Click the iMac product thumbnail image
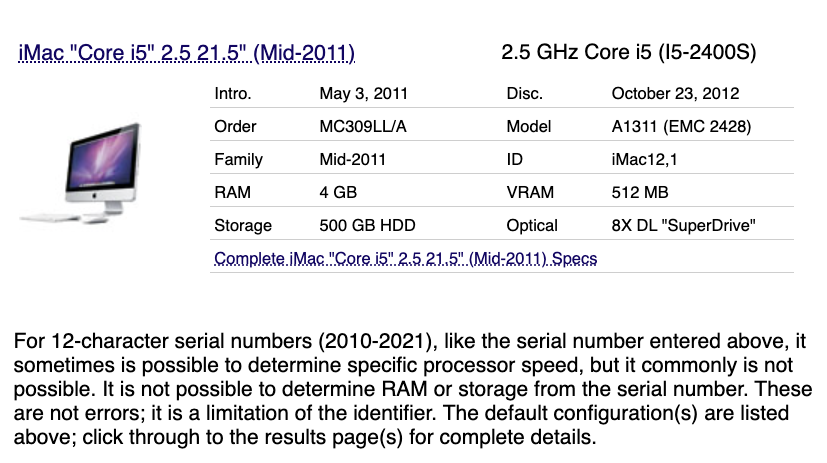Viewport: 827px width, 463px height. pos(81,173)
